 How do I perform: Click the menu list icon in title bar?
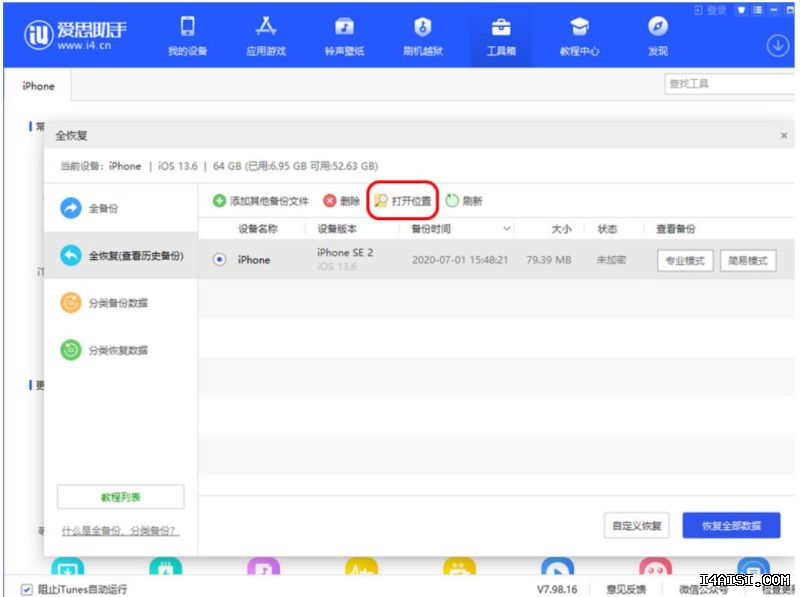pyautogui.click(x=758, y=10)
